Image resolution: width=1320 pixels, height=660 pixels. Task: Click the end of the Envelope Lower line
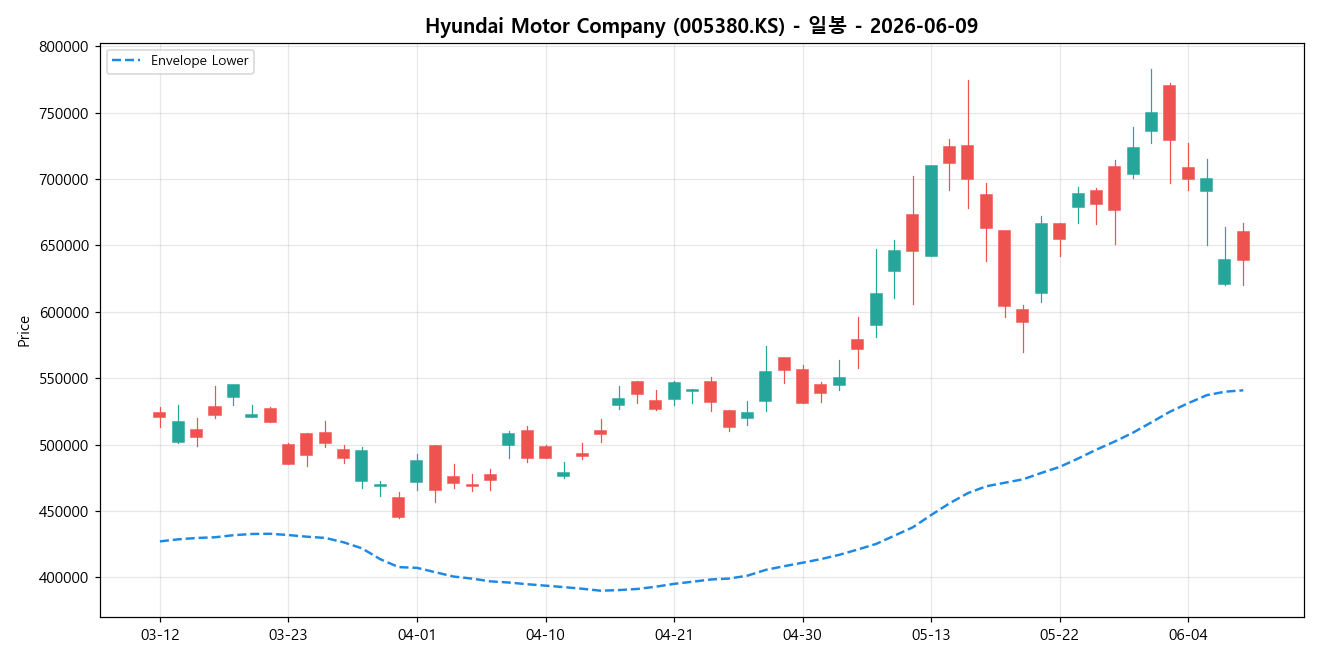1243,390
